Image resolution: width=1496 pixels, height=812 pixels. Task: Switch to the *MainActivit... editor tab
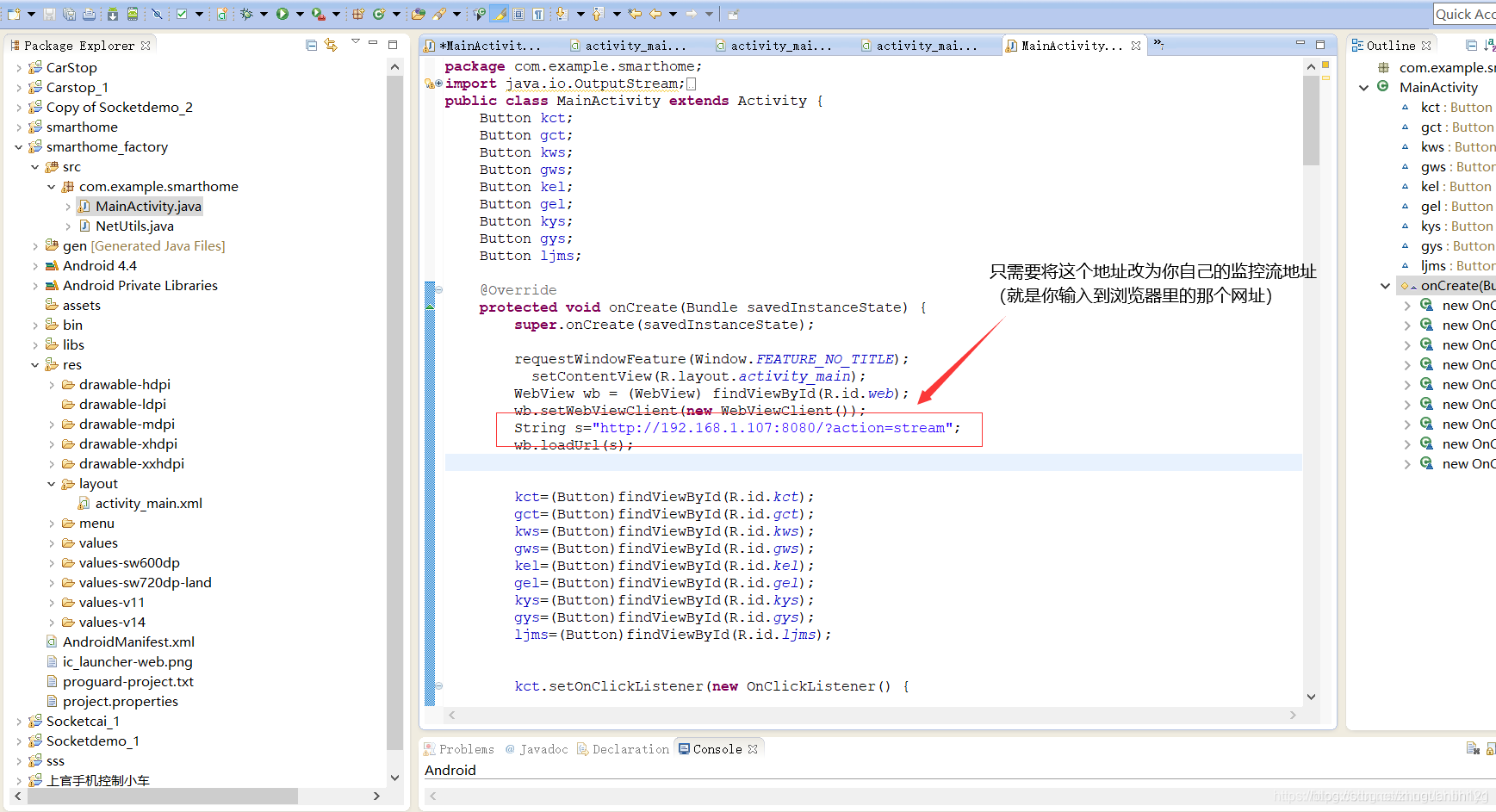pyautogui.click(x=484, y=46)
